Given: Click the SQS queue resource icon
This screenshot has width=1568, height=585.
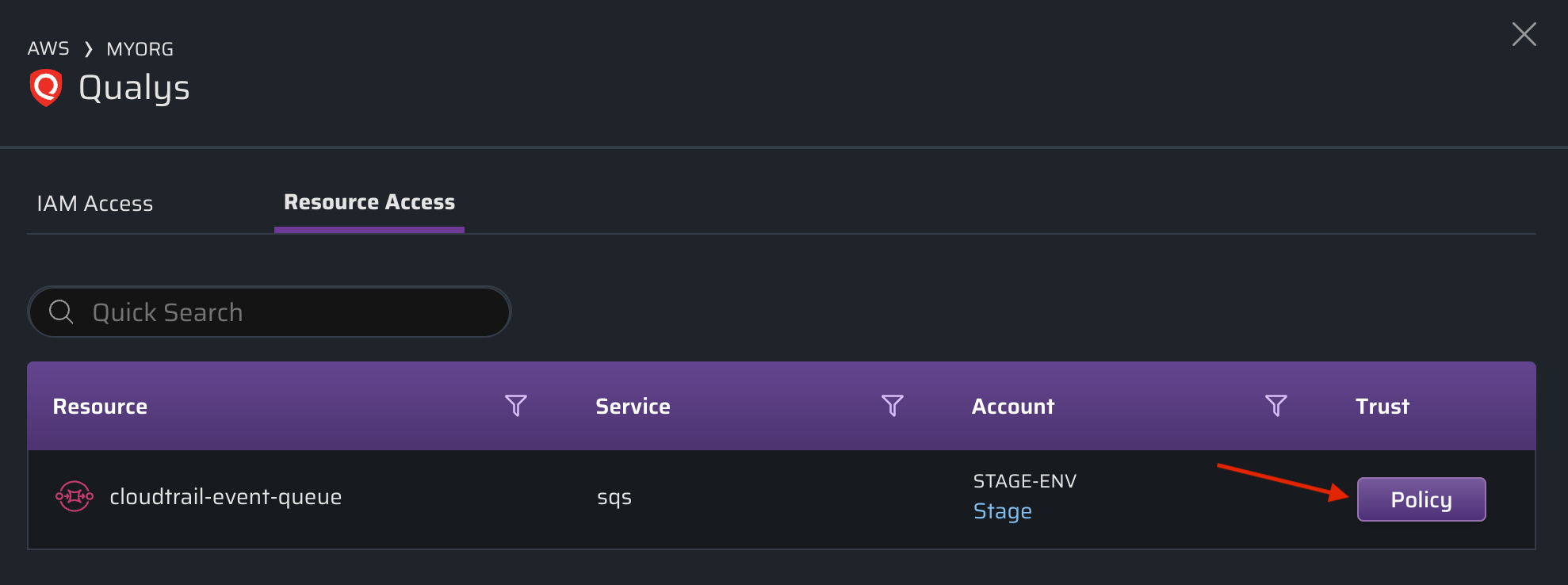Looking at the screenshot, I should [x=75, y=497].
